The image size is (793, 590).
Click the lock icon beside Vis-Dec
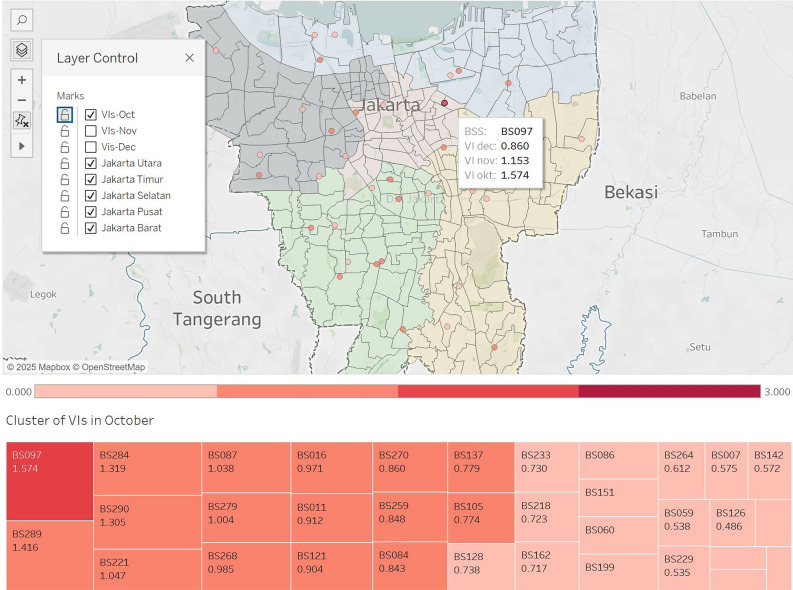(x=65, y=147)
